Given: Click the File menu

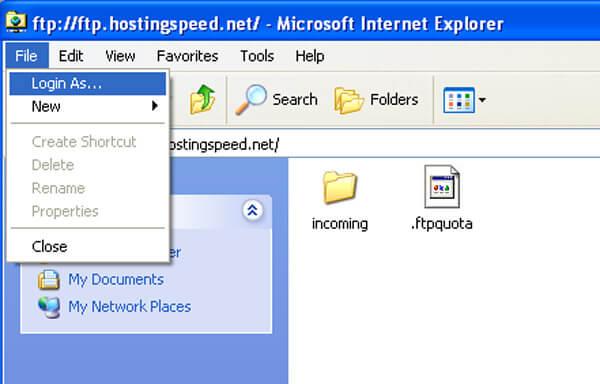Looking at the screenshot, I should pos(26,56).
